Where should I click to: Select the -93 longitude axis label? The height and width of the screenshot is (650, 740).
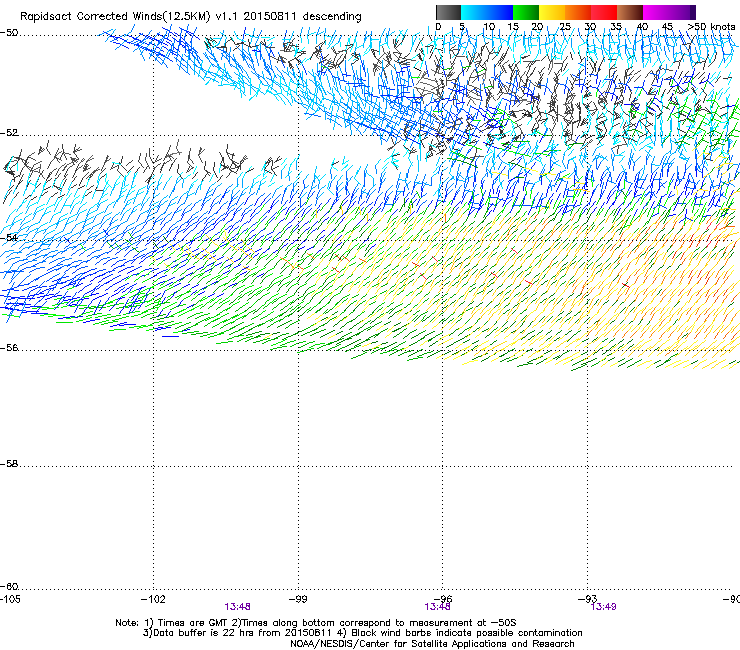(x=588, y=599)
